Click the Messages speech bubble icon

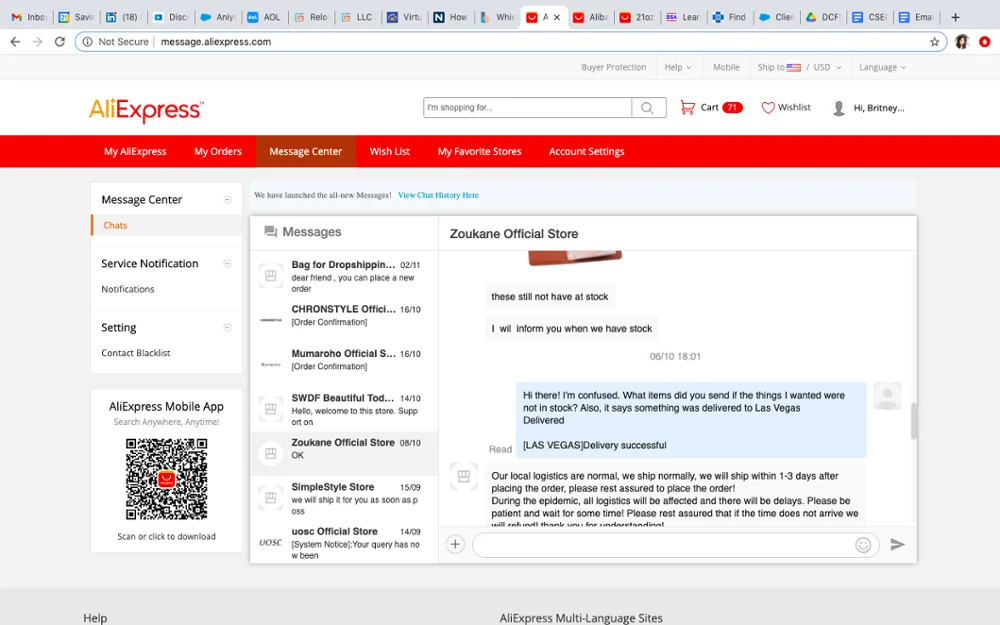(x=270, y=232)
